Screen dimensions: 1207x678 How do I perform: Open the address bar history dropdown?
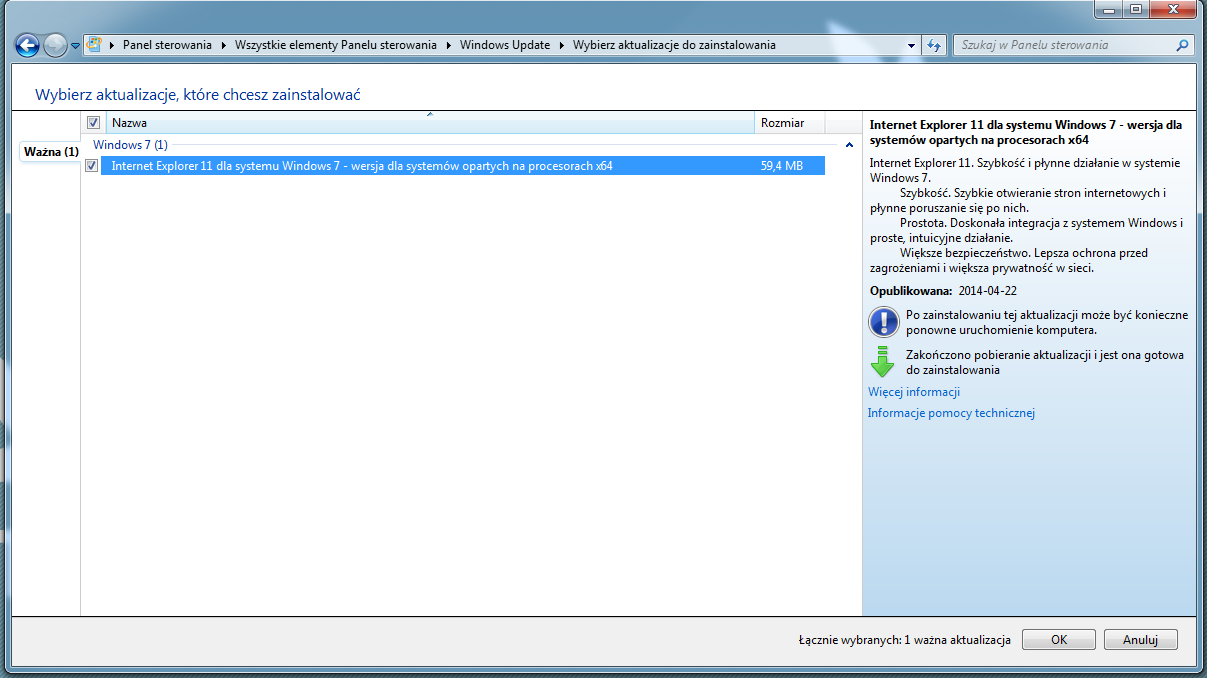pos(911,45)
